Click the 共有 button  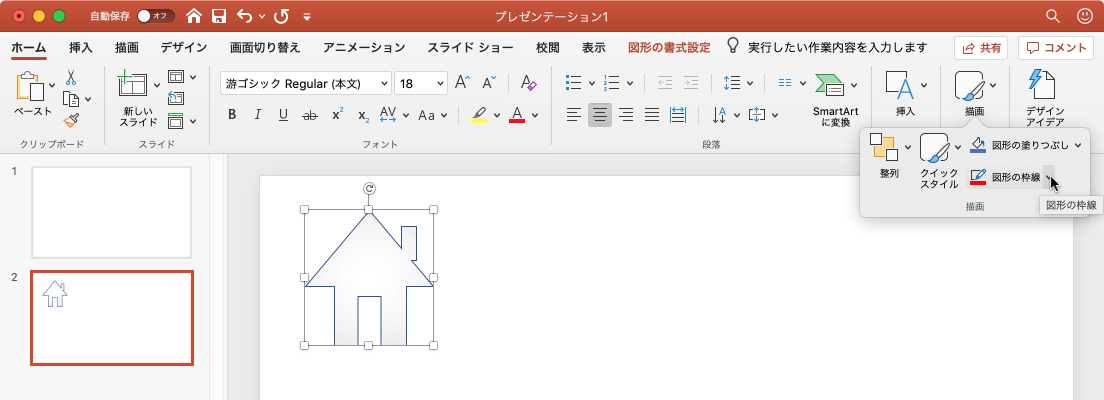[981, 48]
